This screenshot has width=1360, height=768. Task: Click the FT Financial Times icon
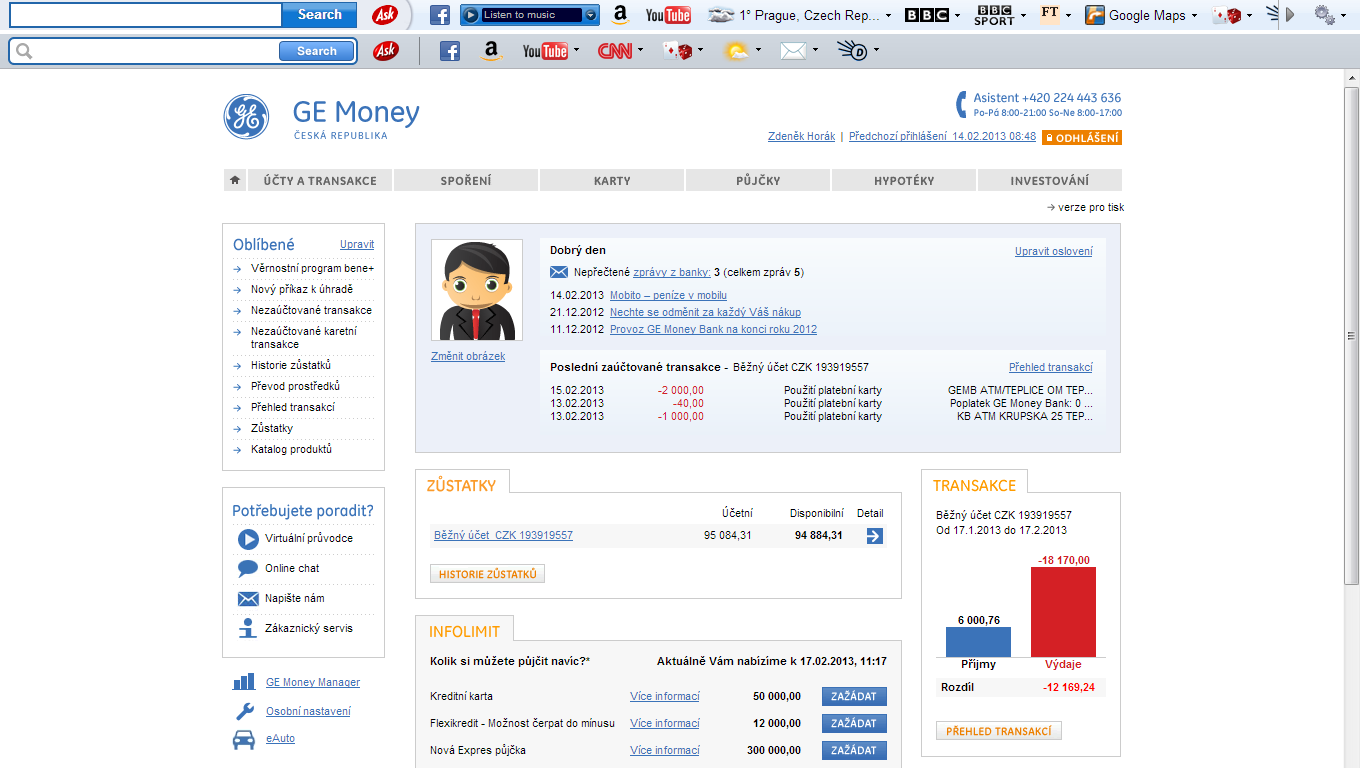coord(1049,14)
